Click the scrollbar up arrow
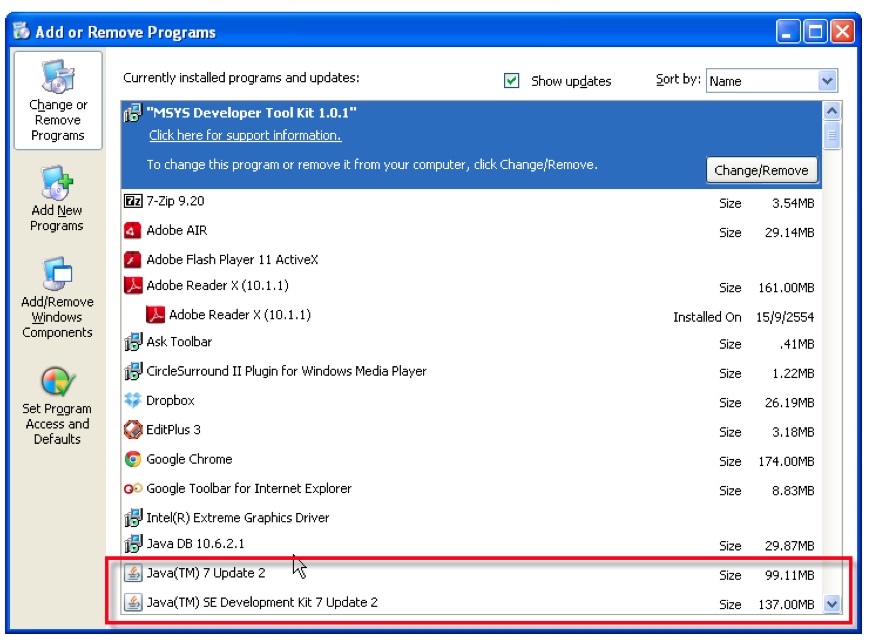The image size is (870, 642). click(832, 112)
